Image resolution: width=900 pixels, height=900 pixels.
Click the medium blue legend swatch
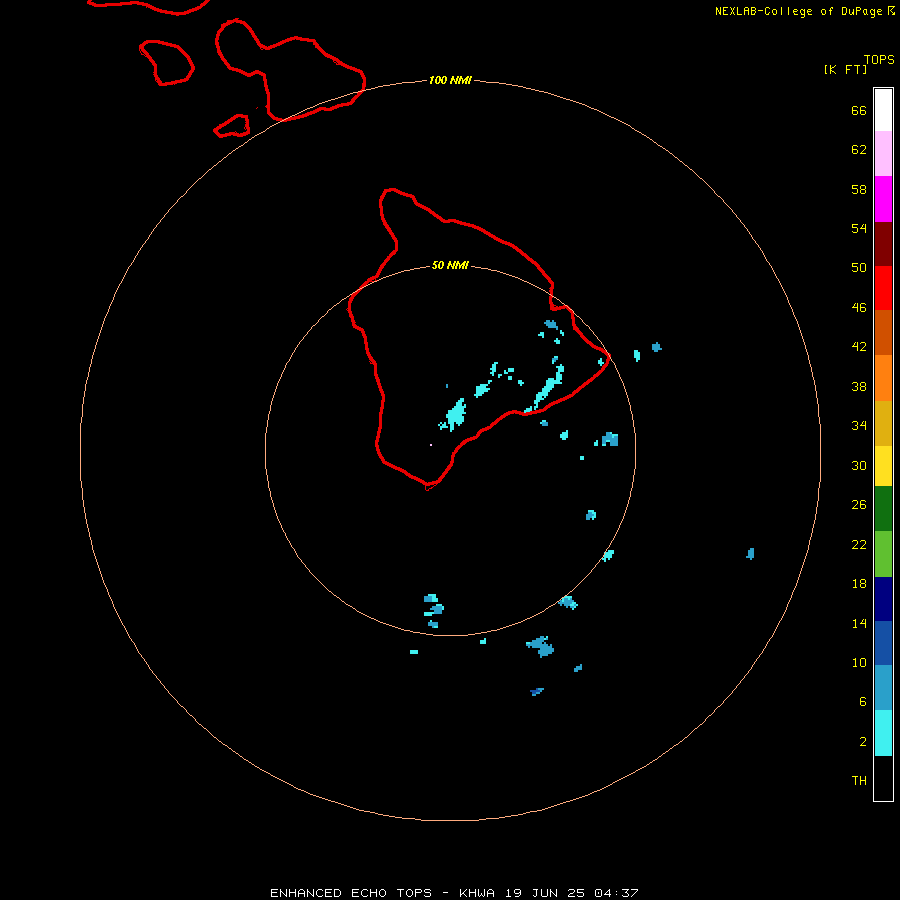point(883,643)
